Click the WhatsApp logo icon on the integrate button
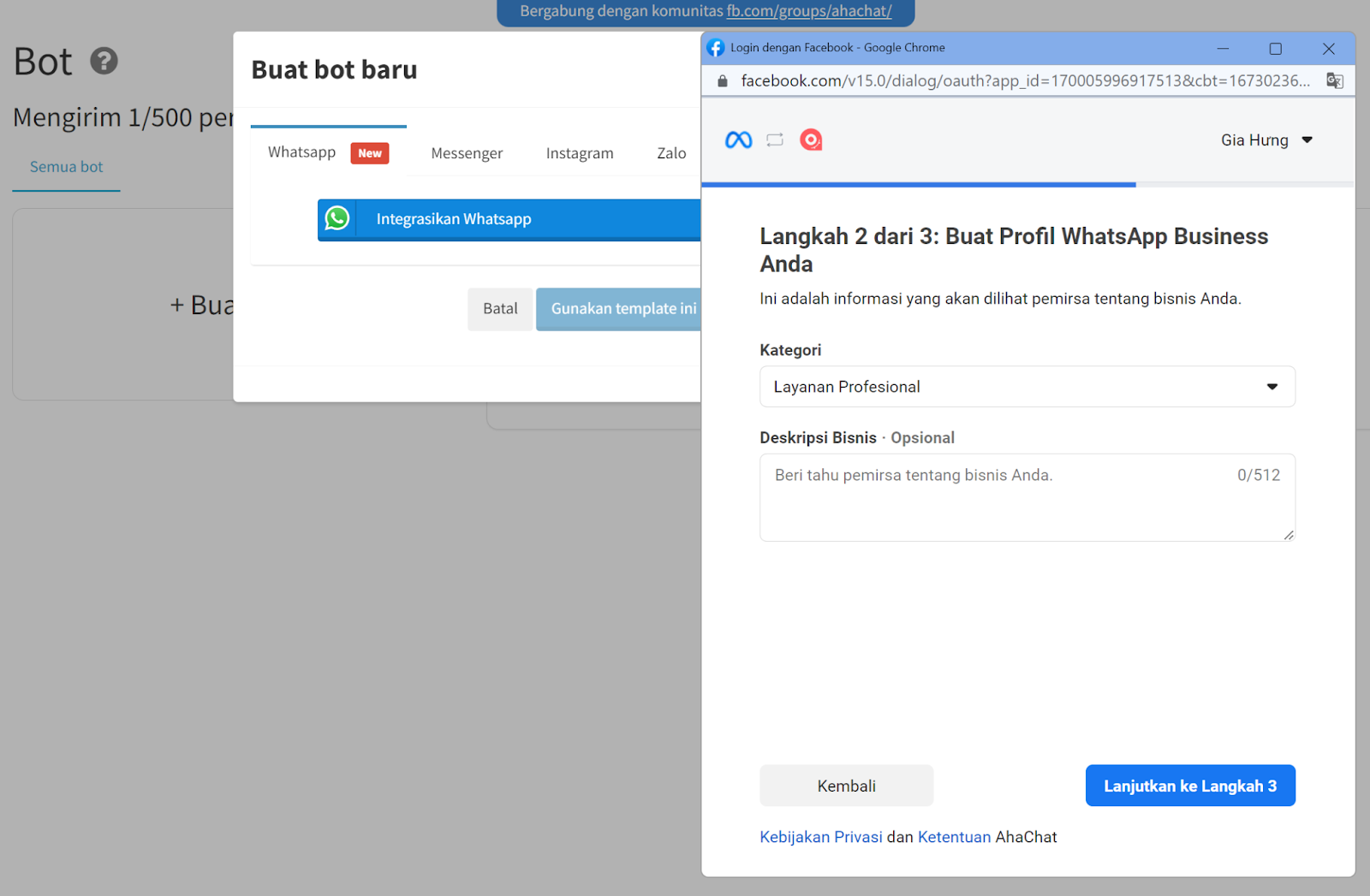 337,219
